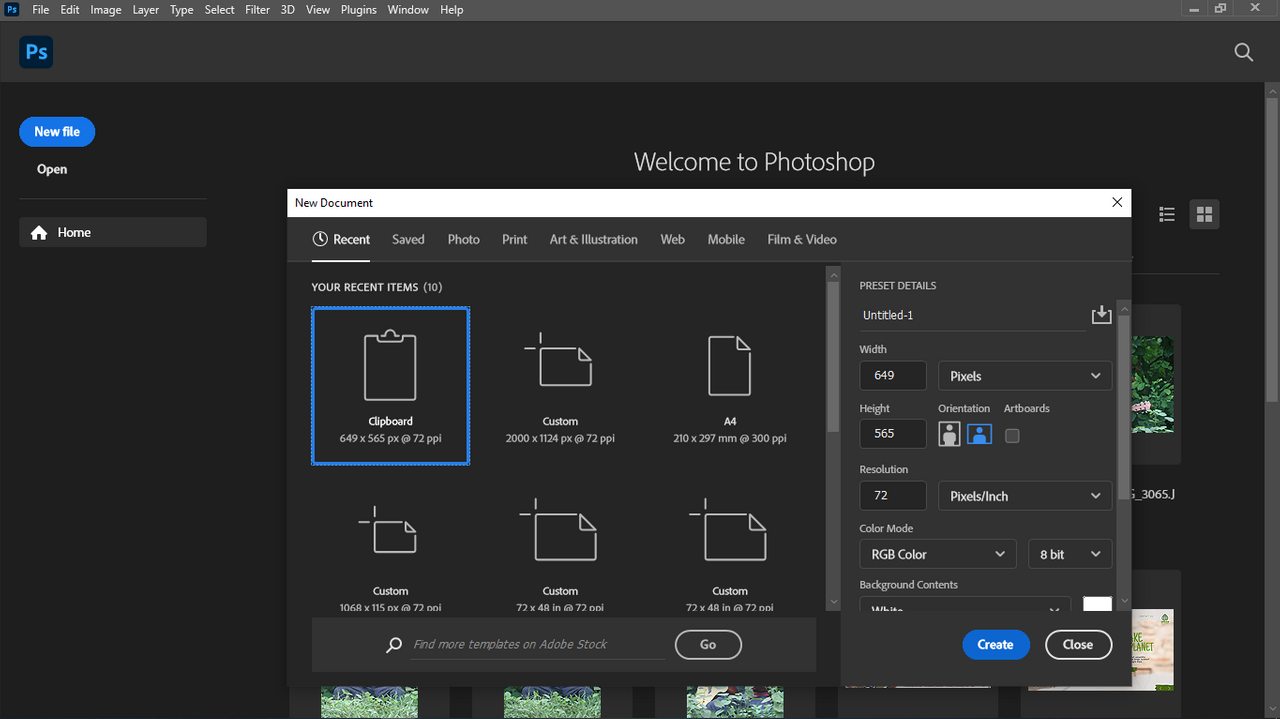Open the RGB Color mode dropdown

(938, 554)
